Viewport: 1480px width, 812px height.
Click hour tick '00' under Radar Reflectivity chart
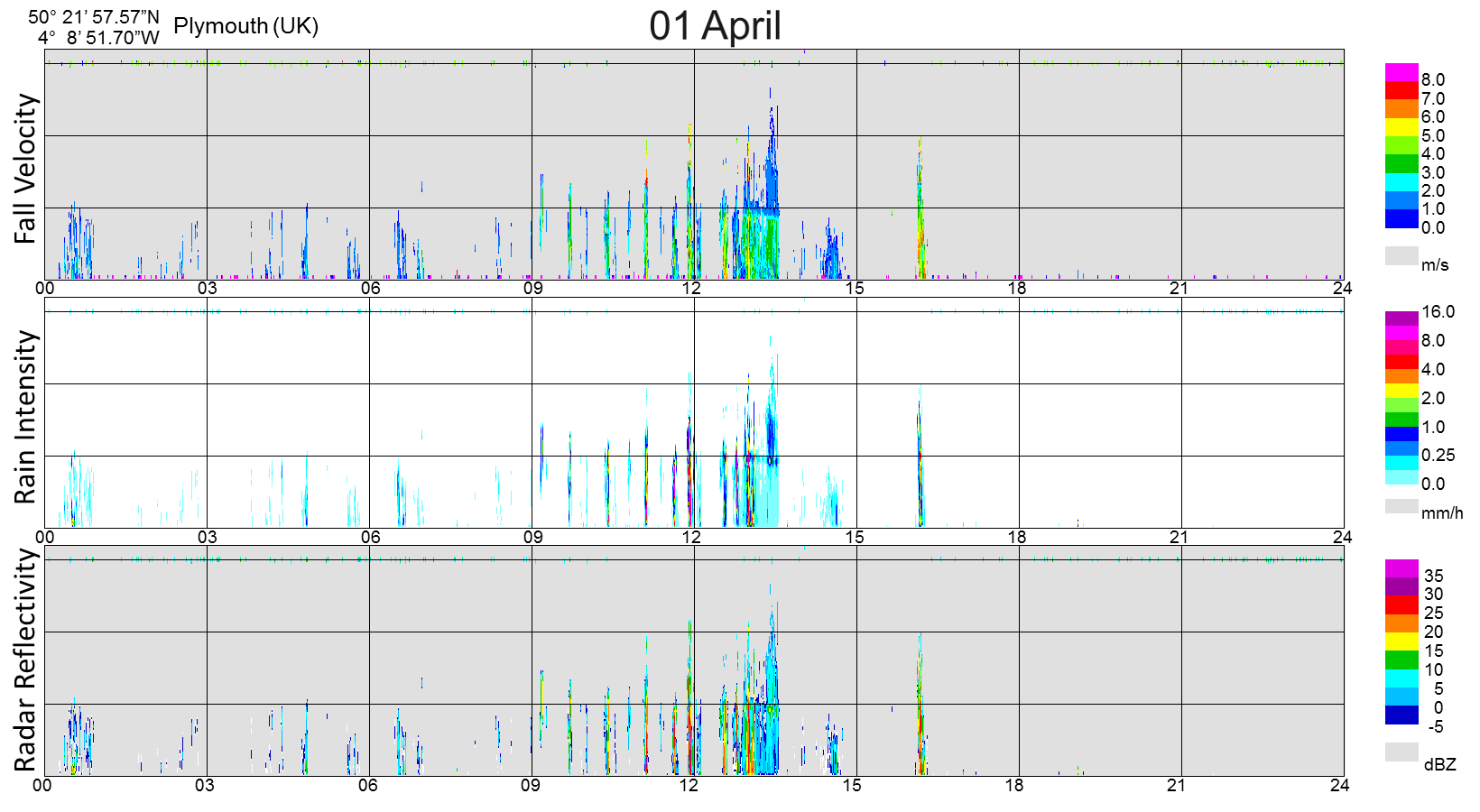tap(42, 786)
